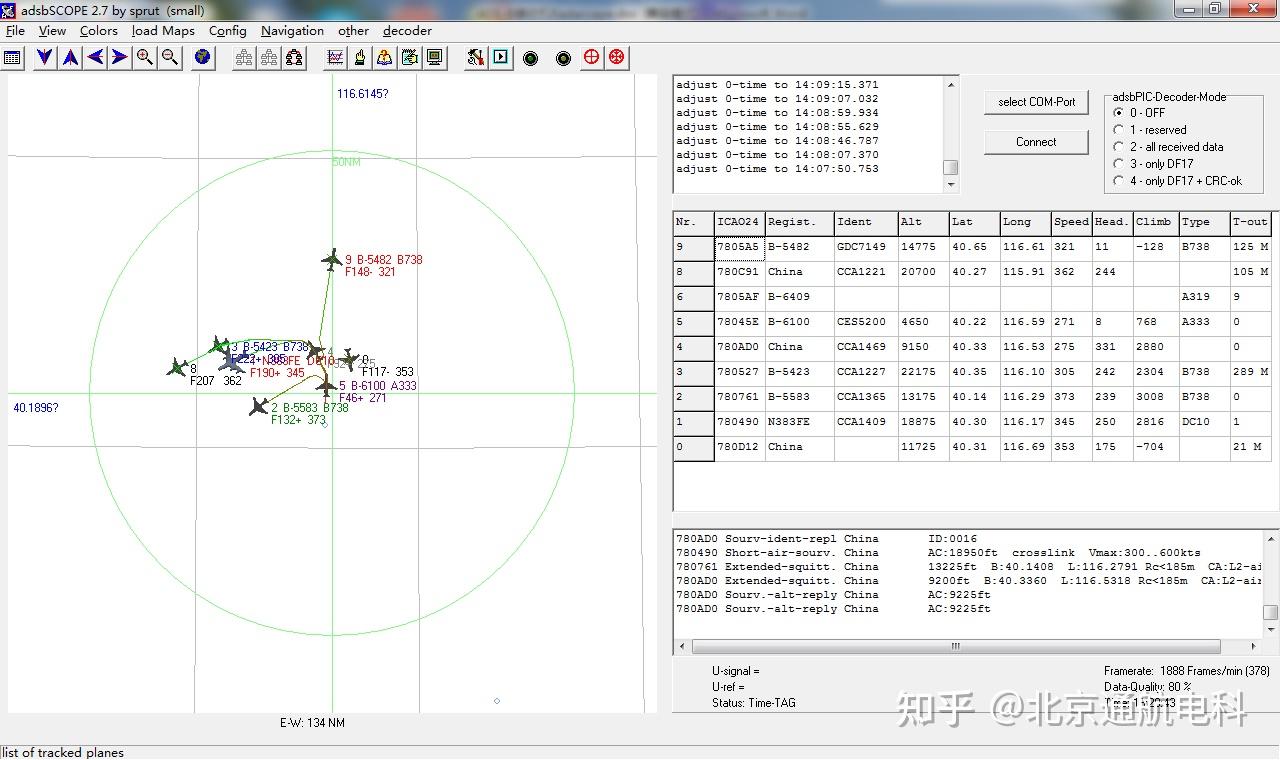Click the red crosshair circle icon
The height and width of the screenshot is (760, 1280).
(x=592, y=58)
